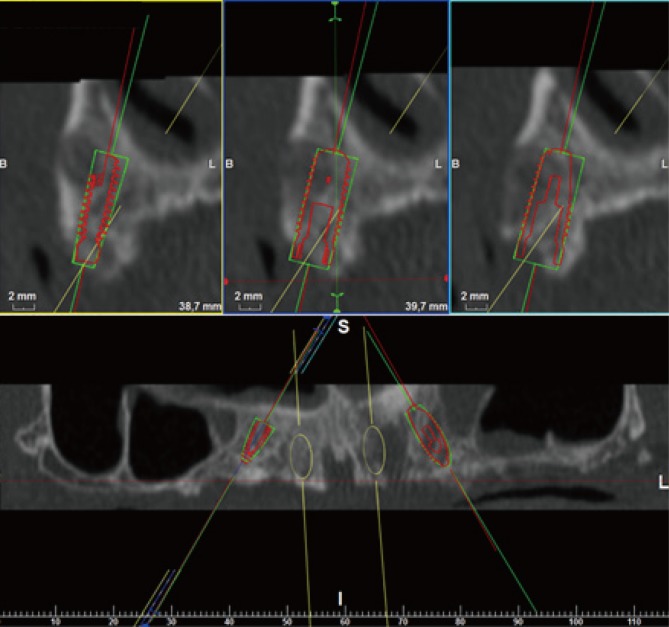Click the 39,7 mm slice position label

coord(424,305)
